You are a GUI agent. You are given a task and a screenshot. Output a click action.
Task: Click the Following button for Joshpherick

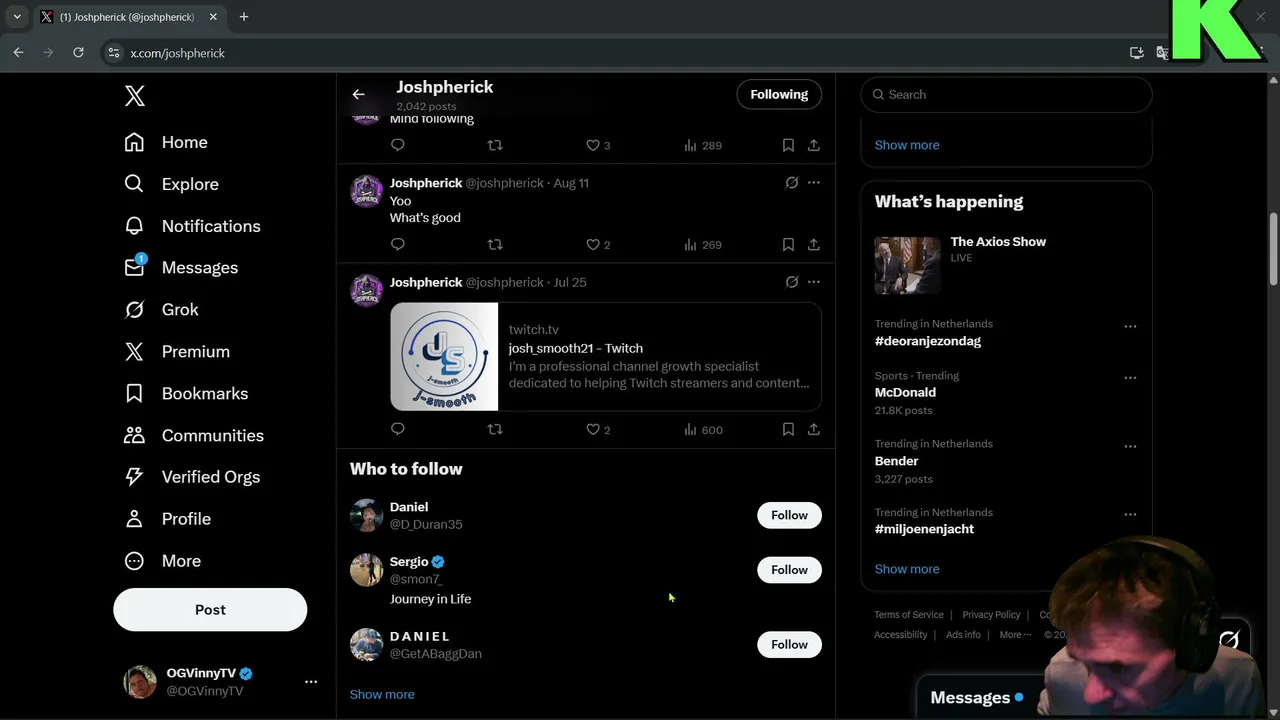click(779, 94)
